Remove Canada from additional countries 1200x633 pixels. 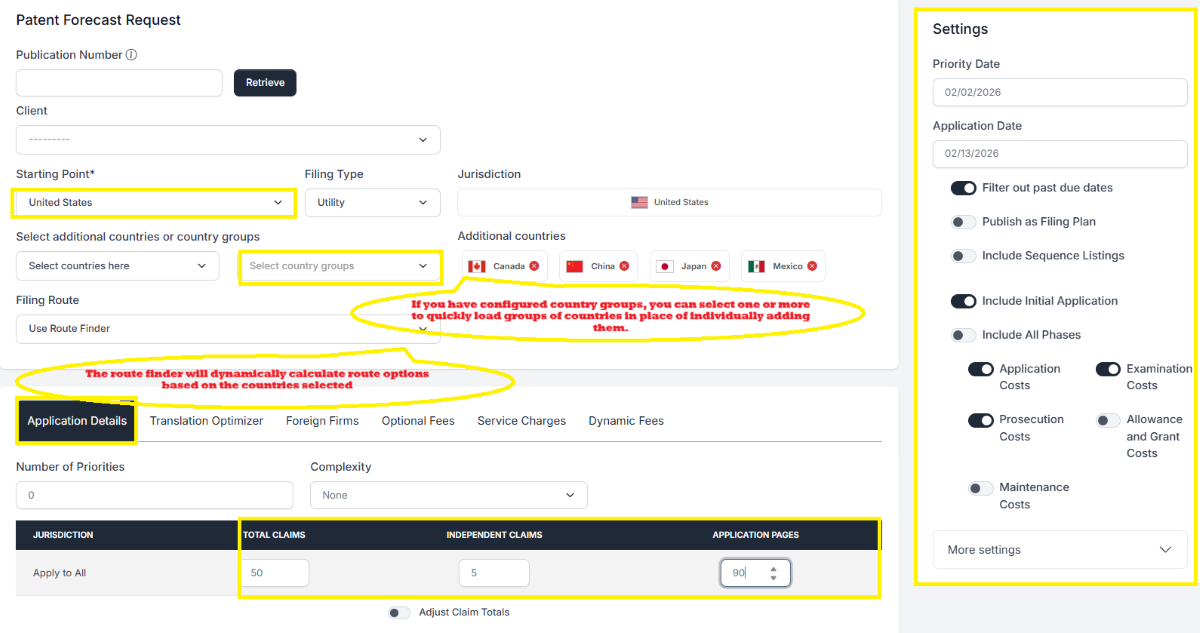(534, 266)
